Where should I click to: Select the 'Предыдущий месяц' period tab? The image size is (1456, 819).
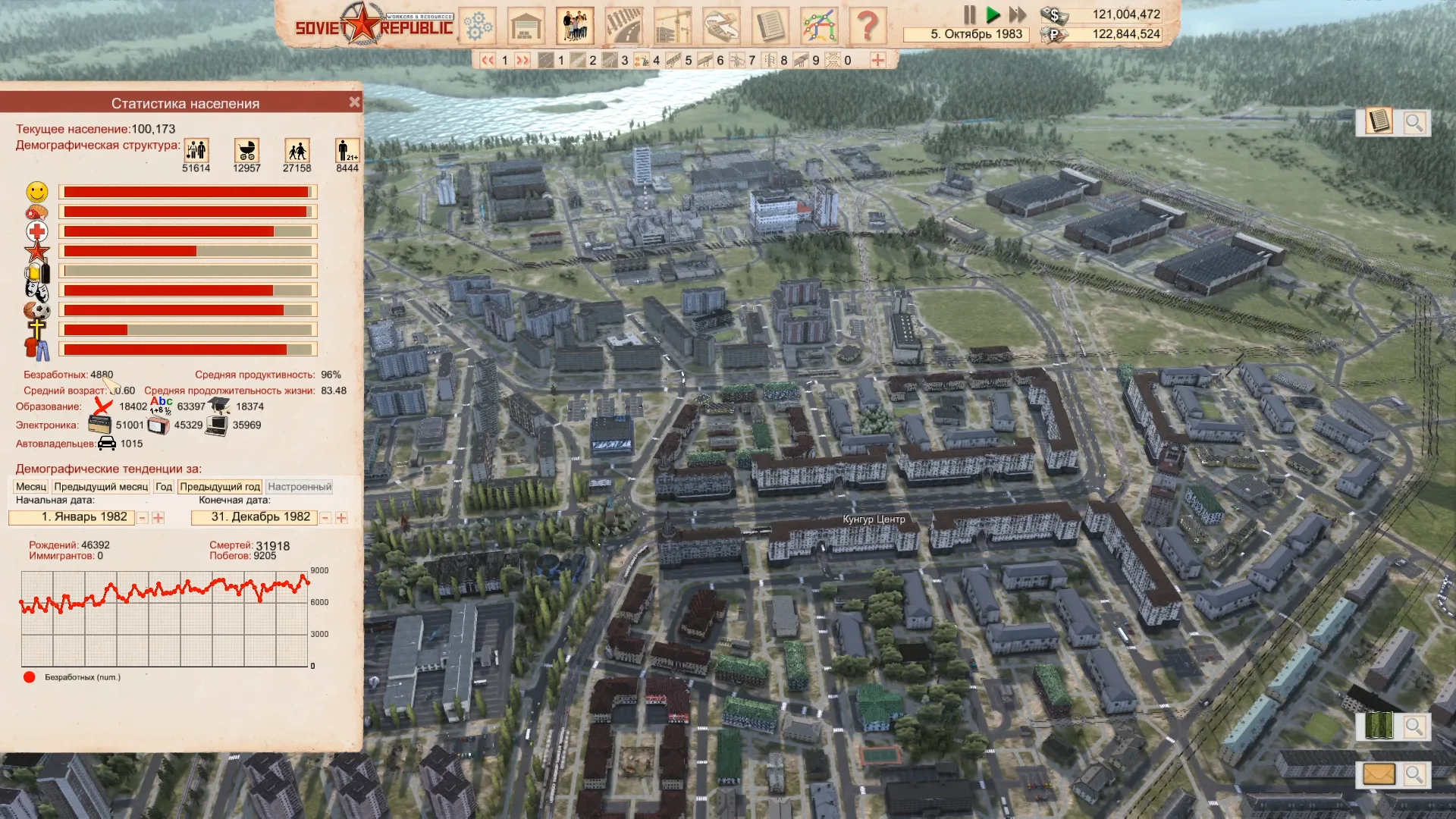(101, 487)
